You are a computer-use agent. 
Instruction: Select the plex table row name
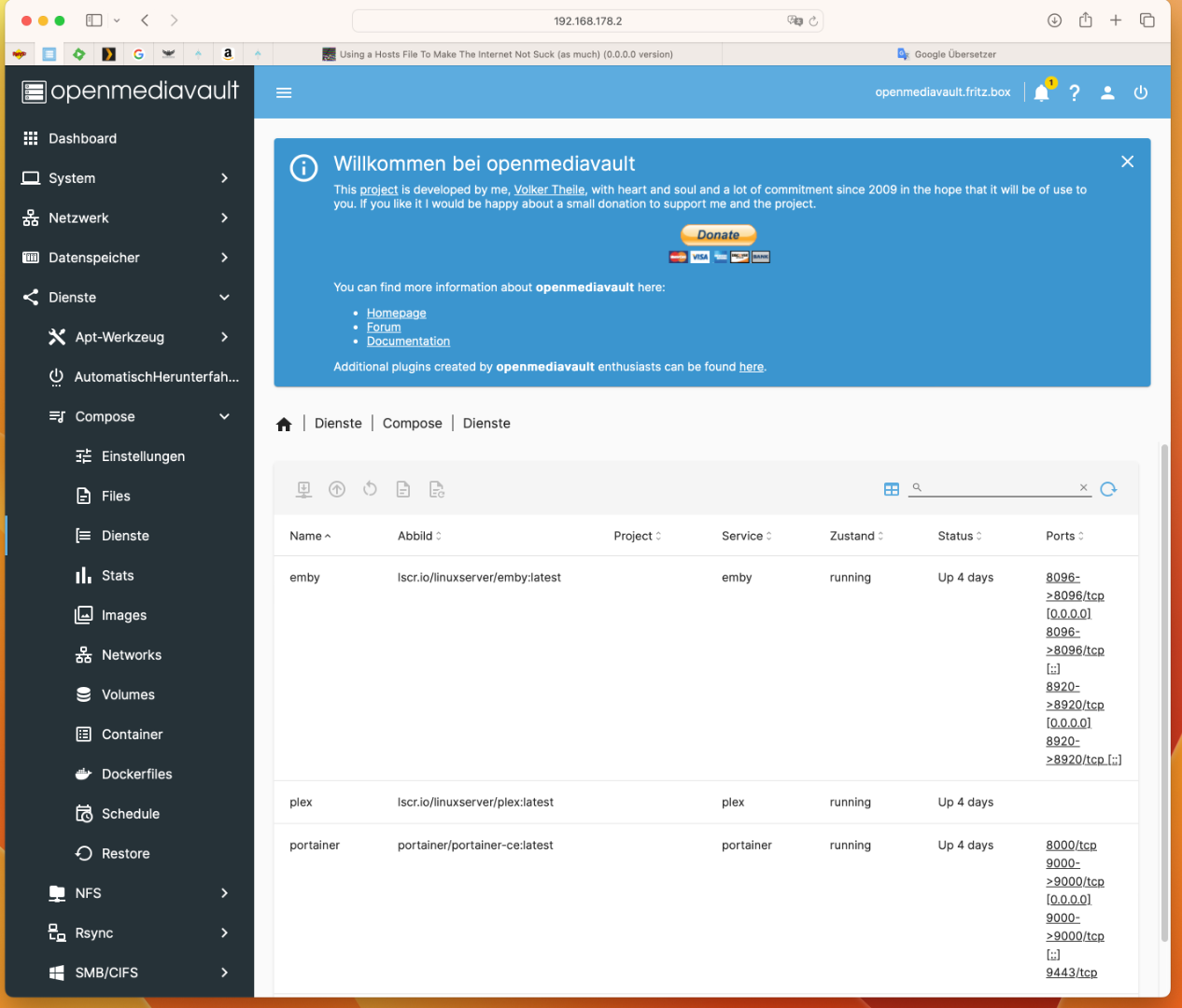click(x=301, y=803)
